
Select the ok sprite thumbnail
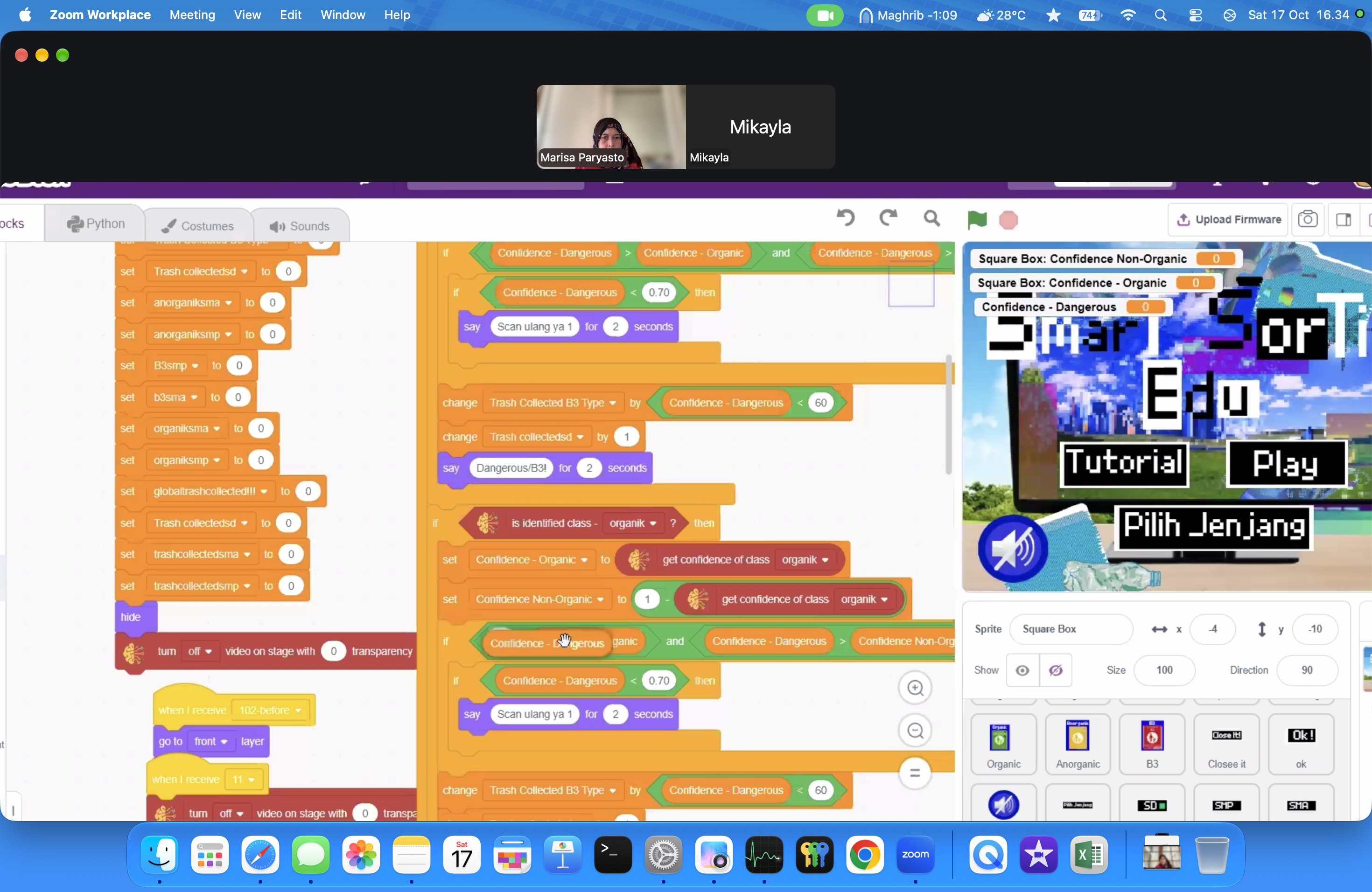pyautogui.click(x=1301, y=744)
